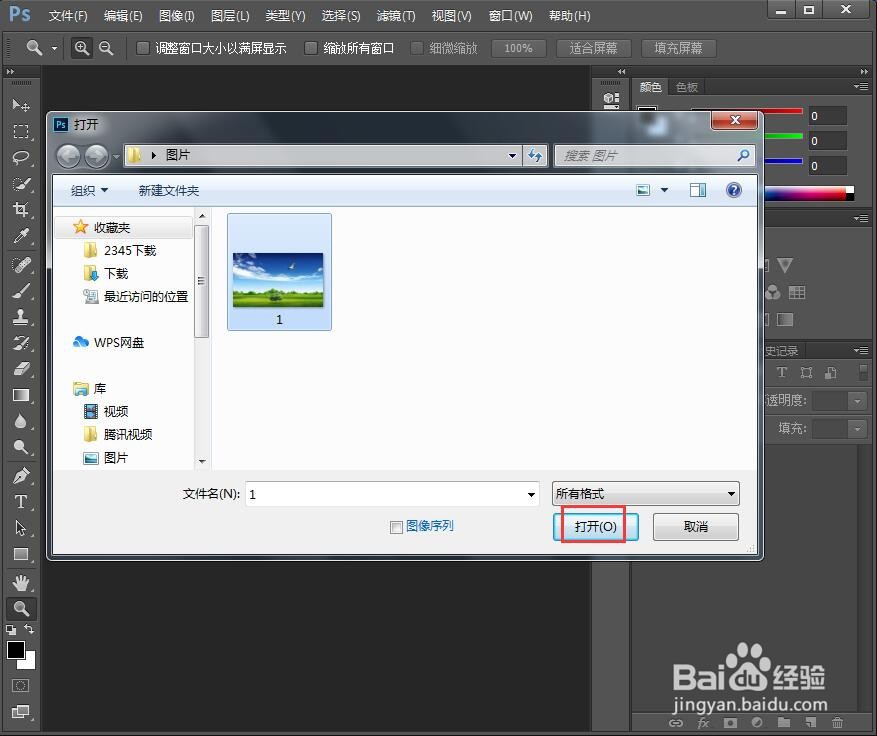
Task: Open the 滤镜(T) menu
Action: tap(396, 16)
